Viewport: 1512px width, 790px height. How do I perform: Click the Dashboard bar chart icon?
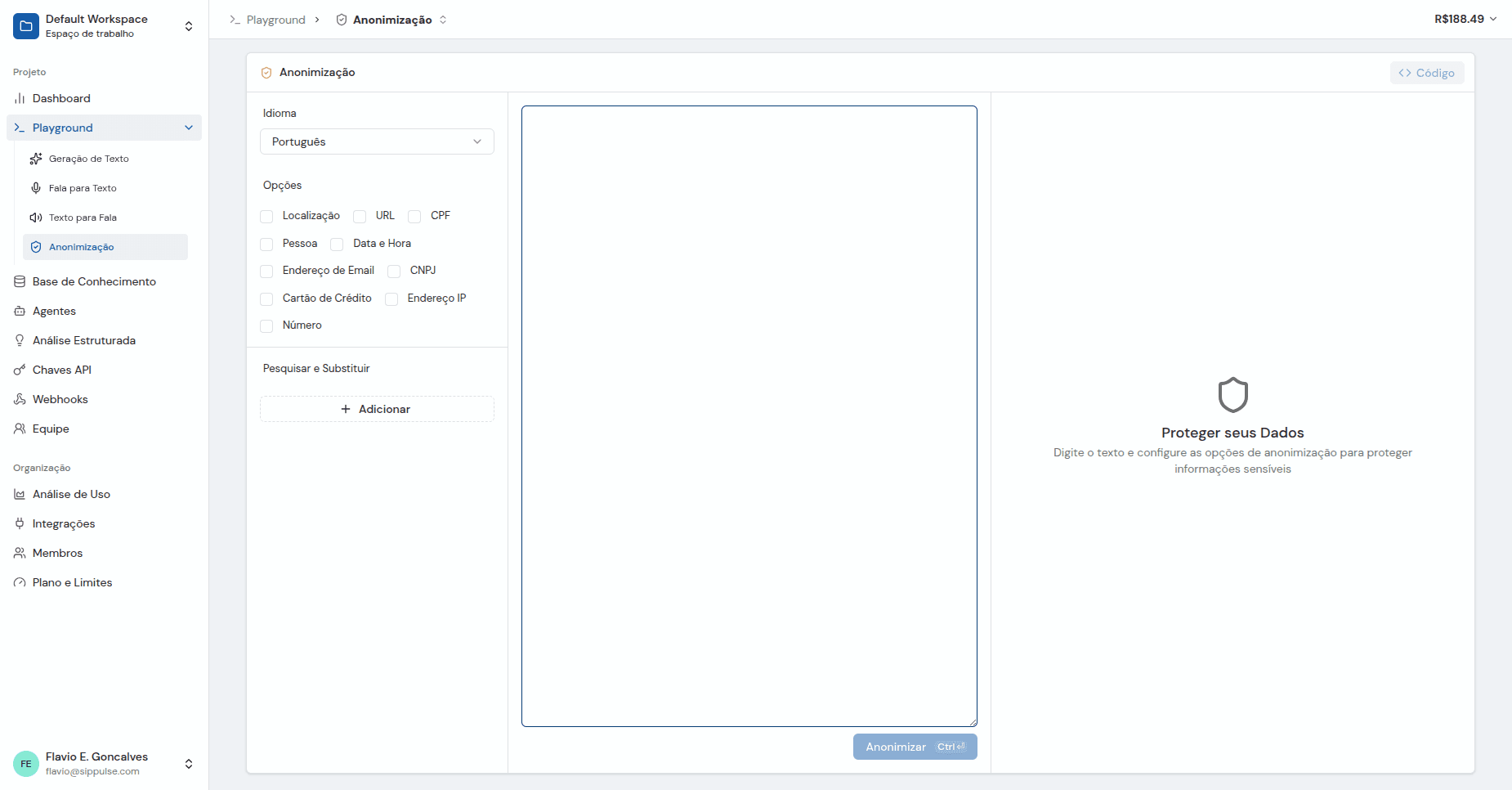(x=20, y=98)
